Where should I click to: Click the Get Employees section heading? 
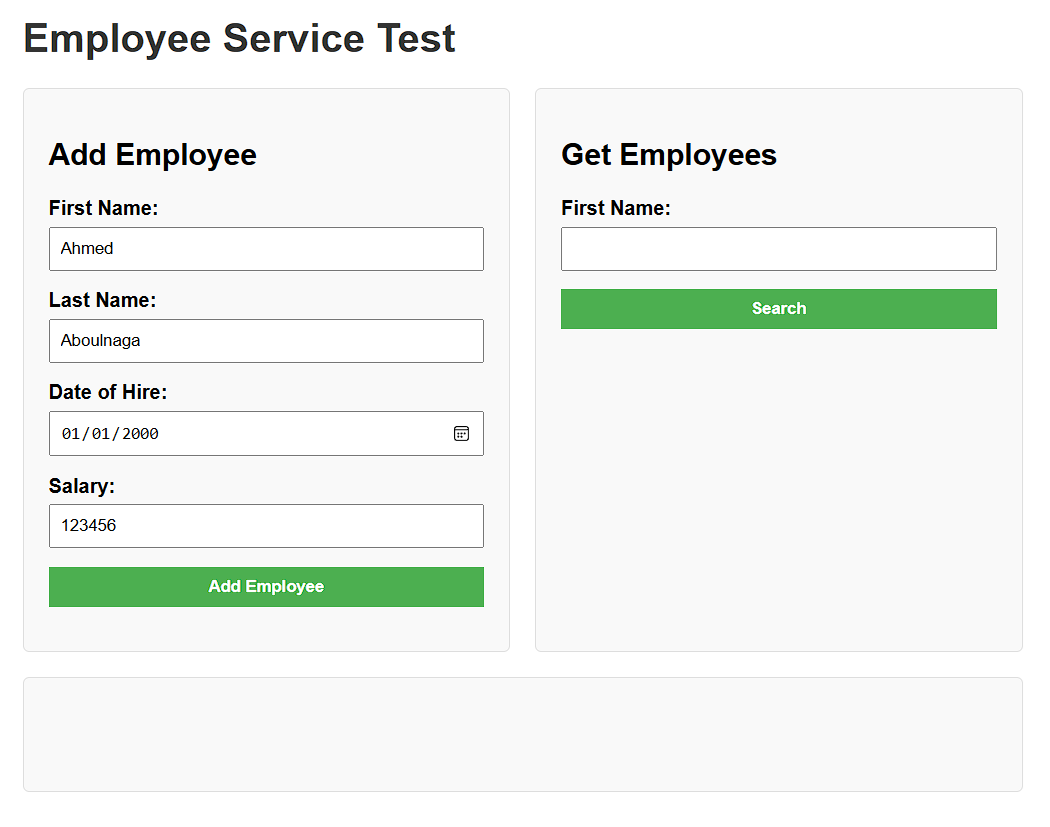coord(669,155)
